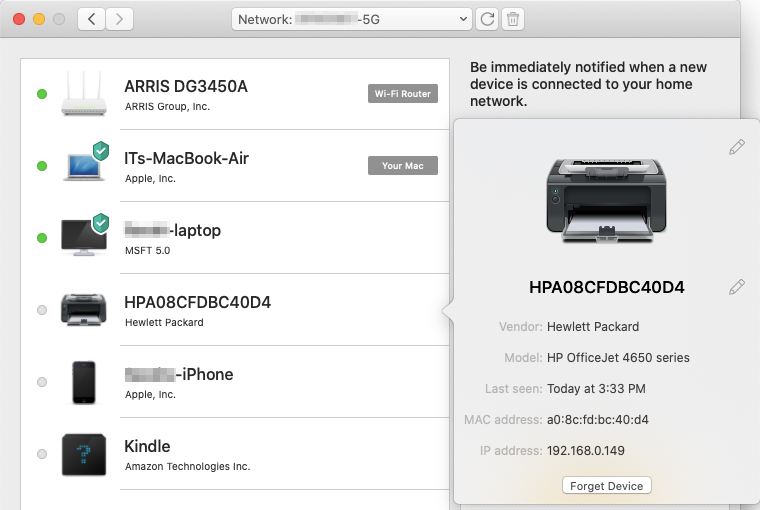
Task: Click the trash icon in toolbar
Action: tap(513, 19)
